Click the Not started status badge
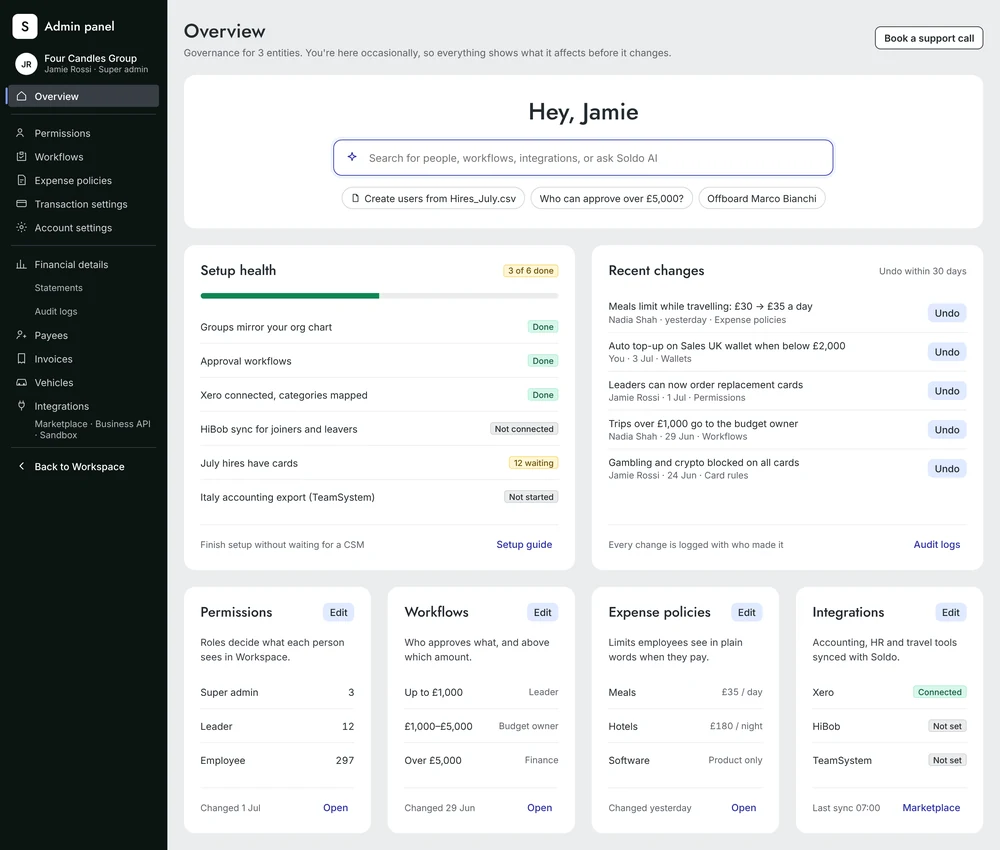 pos(531,497)
